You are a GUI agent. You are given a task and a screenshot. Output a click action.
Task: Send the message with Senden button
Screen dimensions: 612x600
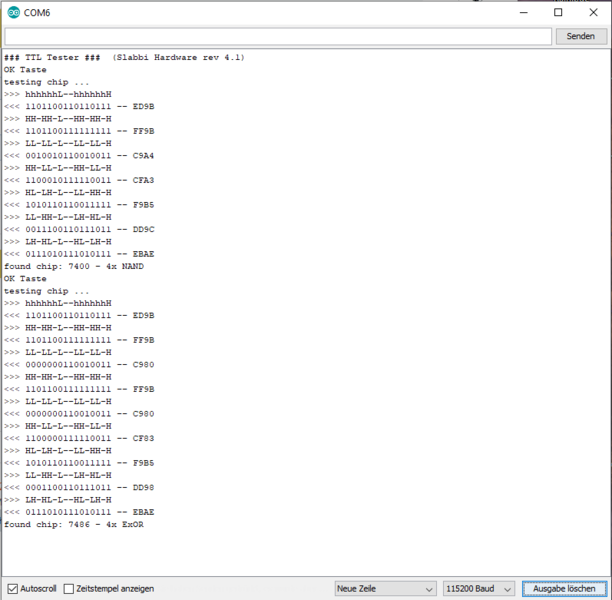[x=581, y=36]
